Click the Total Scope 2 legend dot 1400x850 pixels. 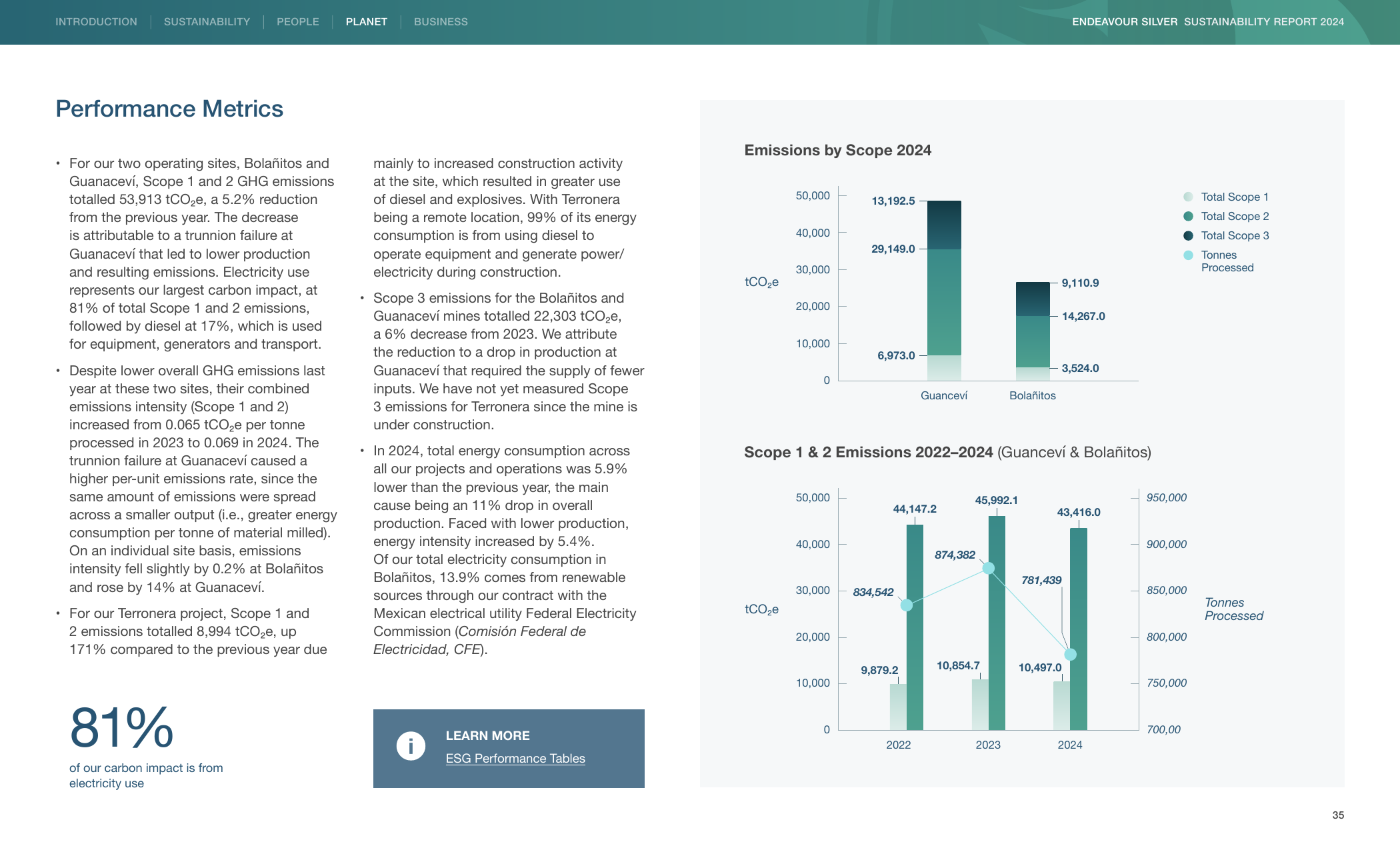(1188, 216)
